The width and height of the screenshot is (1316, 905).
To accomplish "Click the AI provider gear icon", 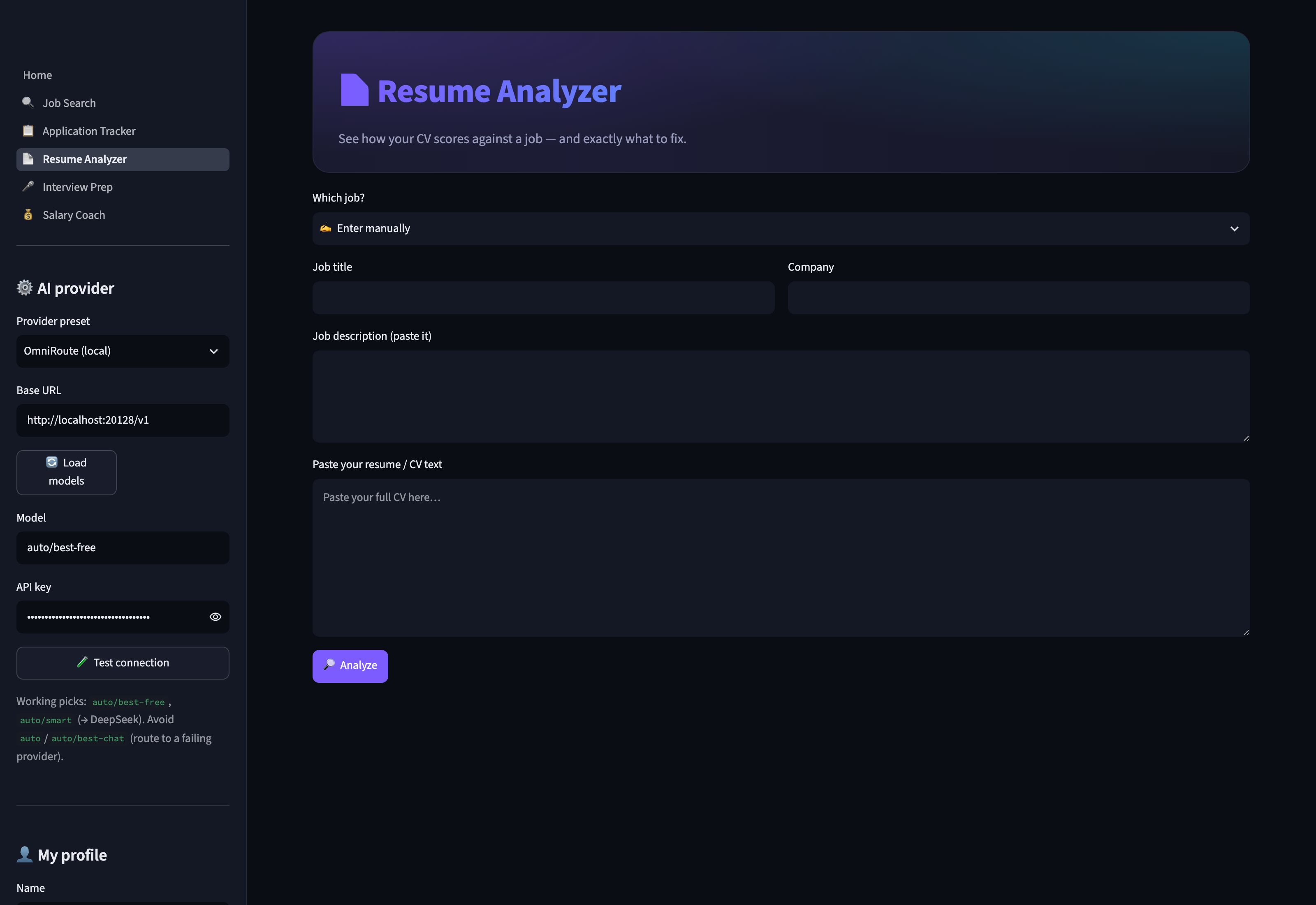I will (x=24, y=288).
